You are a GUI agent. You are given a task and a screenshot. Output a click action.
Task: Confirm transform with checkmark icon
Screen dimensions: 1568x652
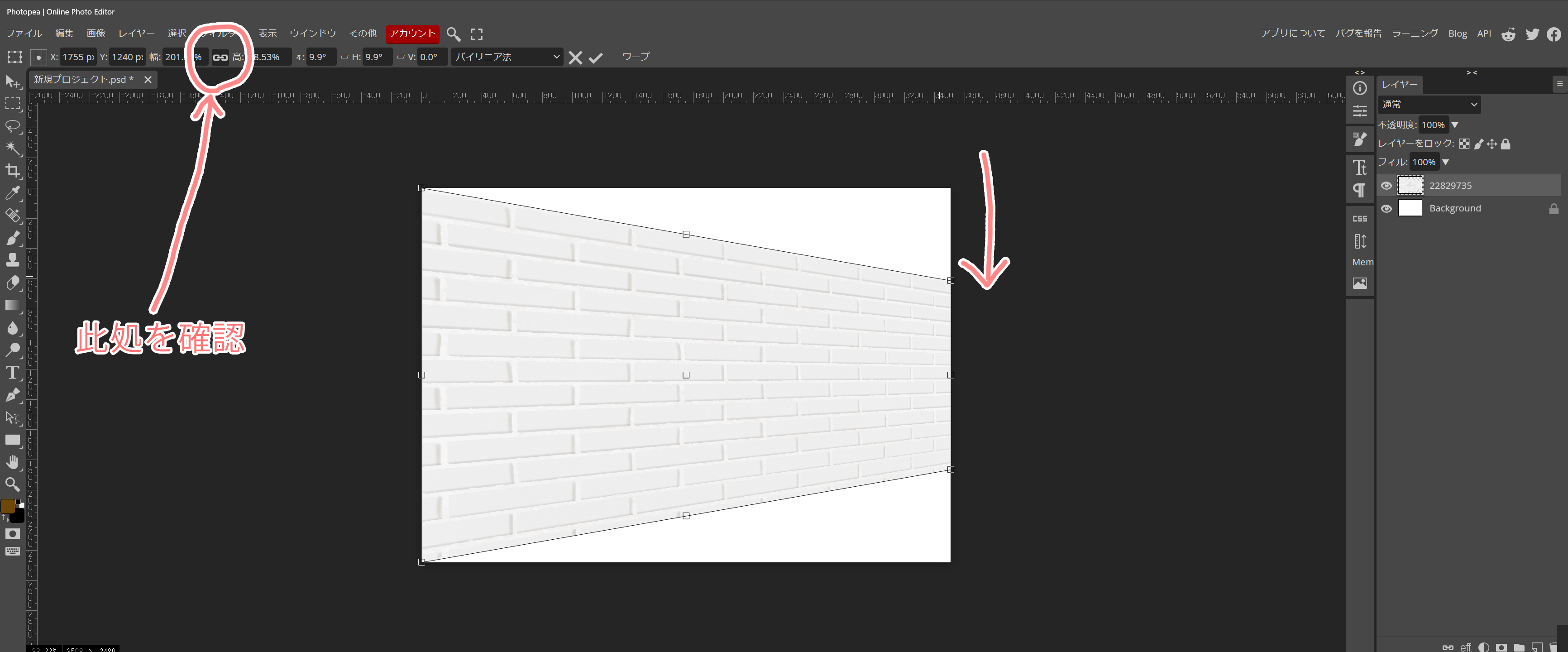(596, 58)
